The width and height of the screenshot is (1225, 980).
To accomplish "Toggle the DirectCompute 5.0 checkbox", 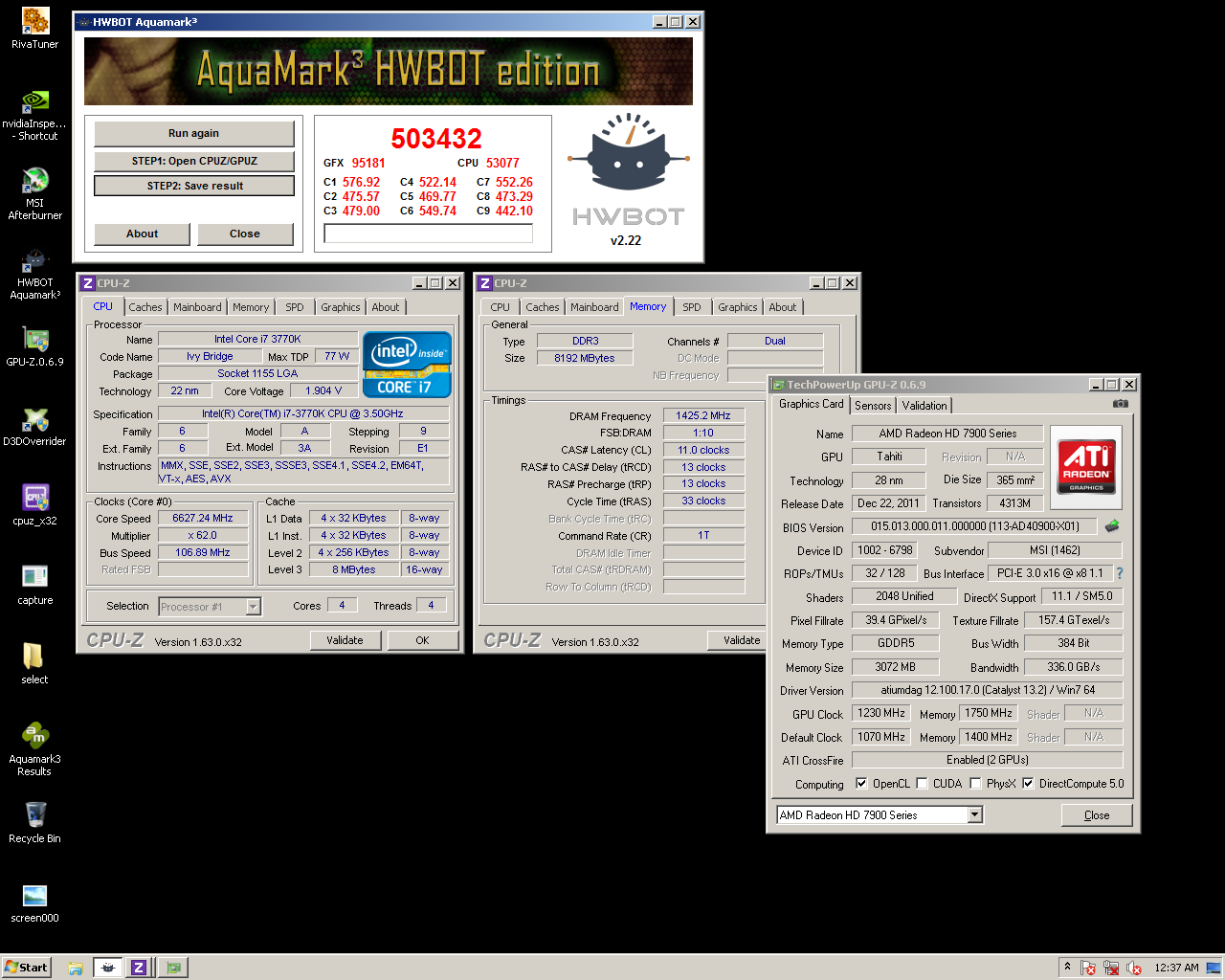I will 1028,783.
